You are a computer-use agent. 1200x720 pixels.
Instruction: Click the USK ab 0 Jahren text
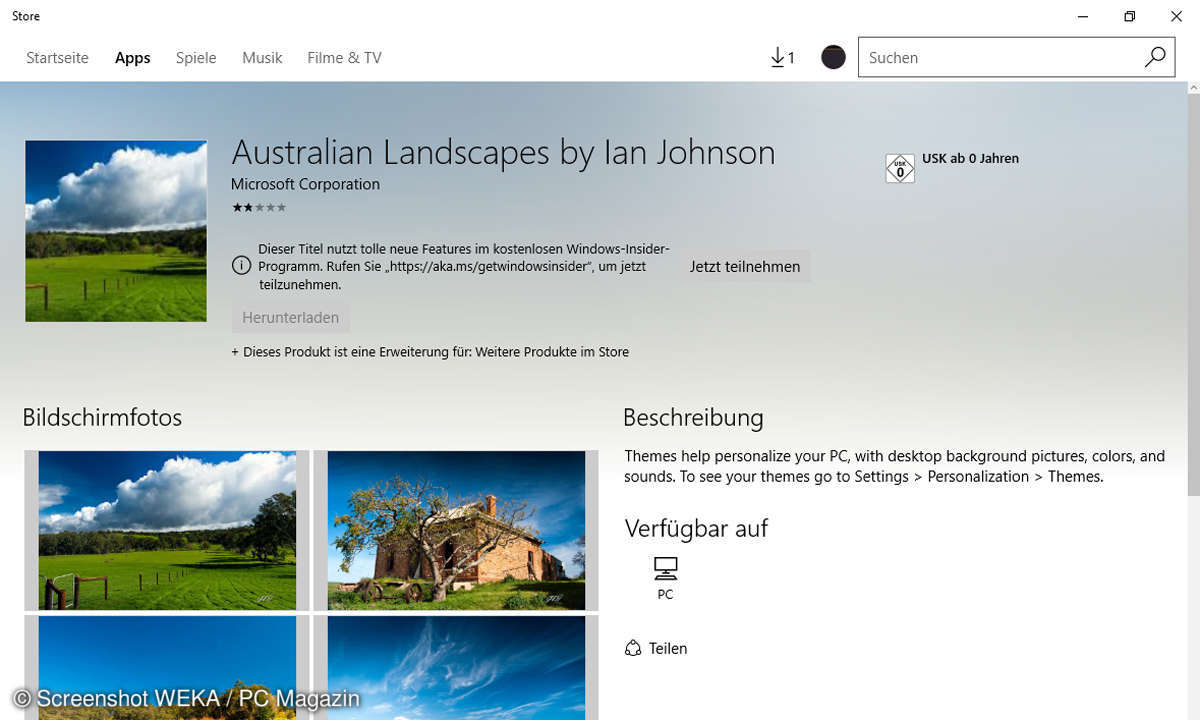point(970,158)
